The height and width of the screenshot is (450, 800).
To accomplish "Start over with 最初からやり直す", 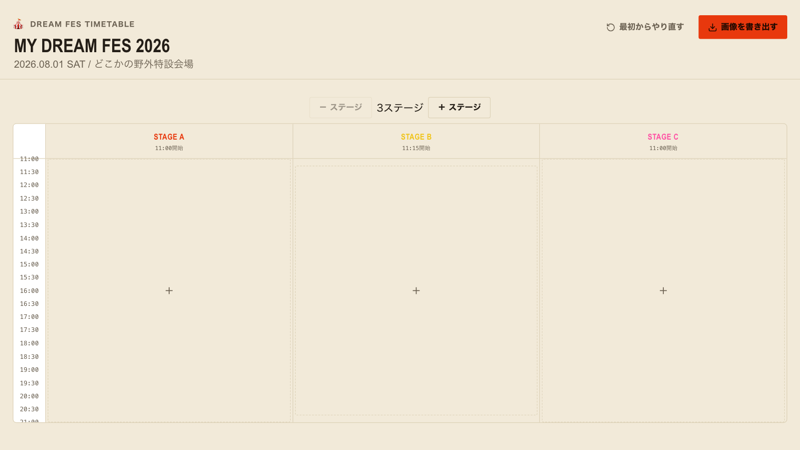I will [x=645, y=27].
